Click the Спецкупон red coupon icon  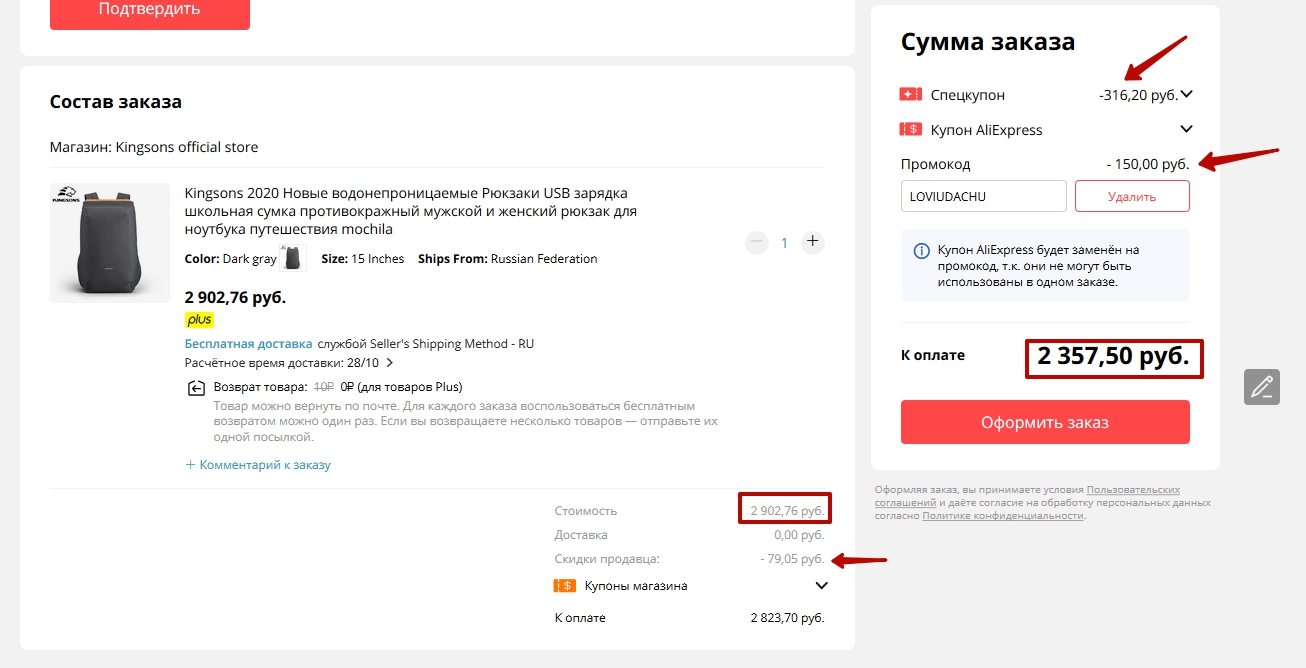[x=910, y=95]
